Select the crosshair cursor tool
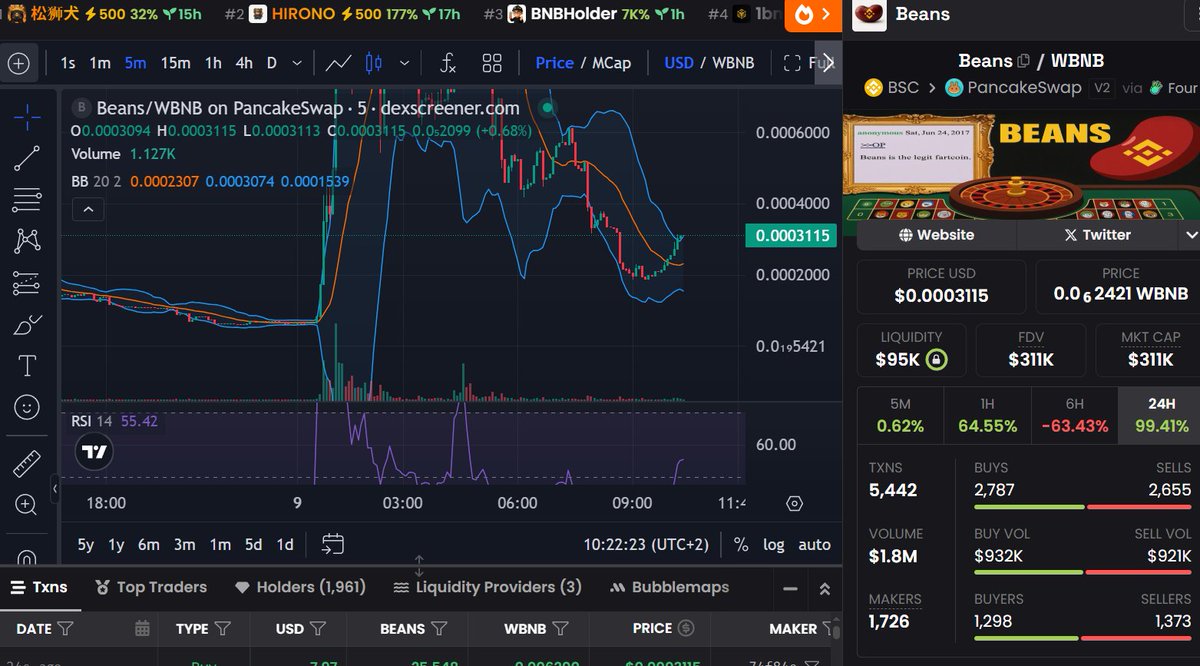Viewport: 1200px width, 666px height. tap(27, 117)
